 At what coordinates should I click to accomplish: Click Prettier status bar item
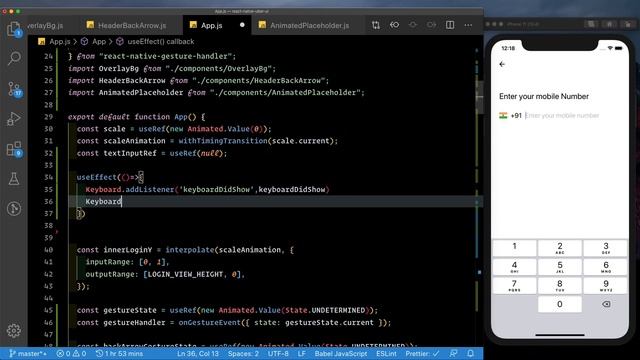pyautogui.click(x=422, y=353)
